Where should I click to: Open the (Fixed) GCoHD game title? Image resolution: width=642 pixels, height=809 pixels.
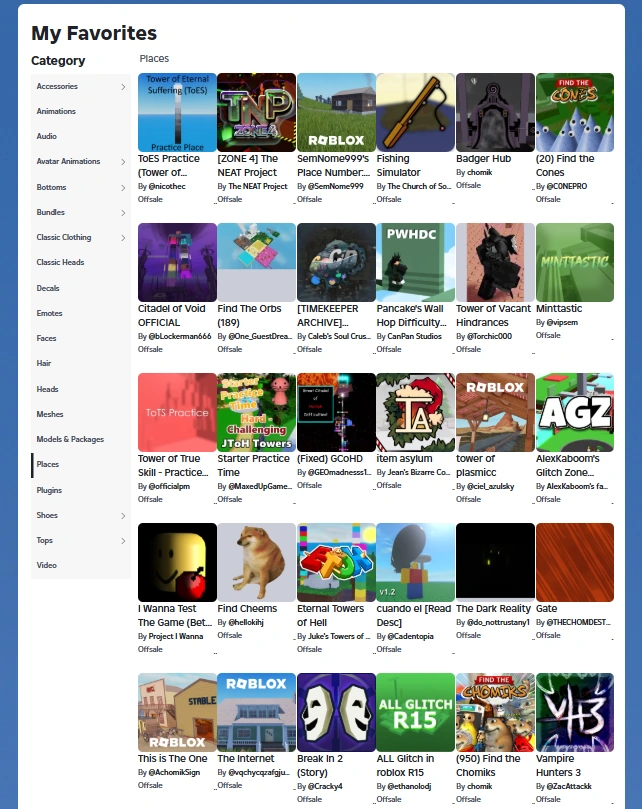point(330,458)
